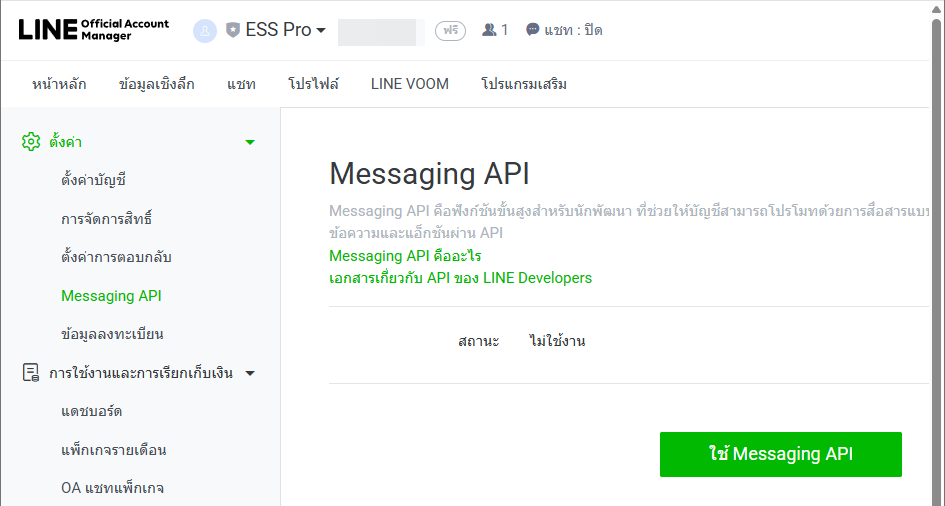The image size is (945, 506).
Task: Switch to the LINE VOOM tab
Action: (410, 84)
